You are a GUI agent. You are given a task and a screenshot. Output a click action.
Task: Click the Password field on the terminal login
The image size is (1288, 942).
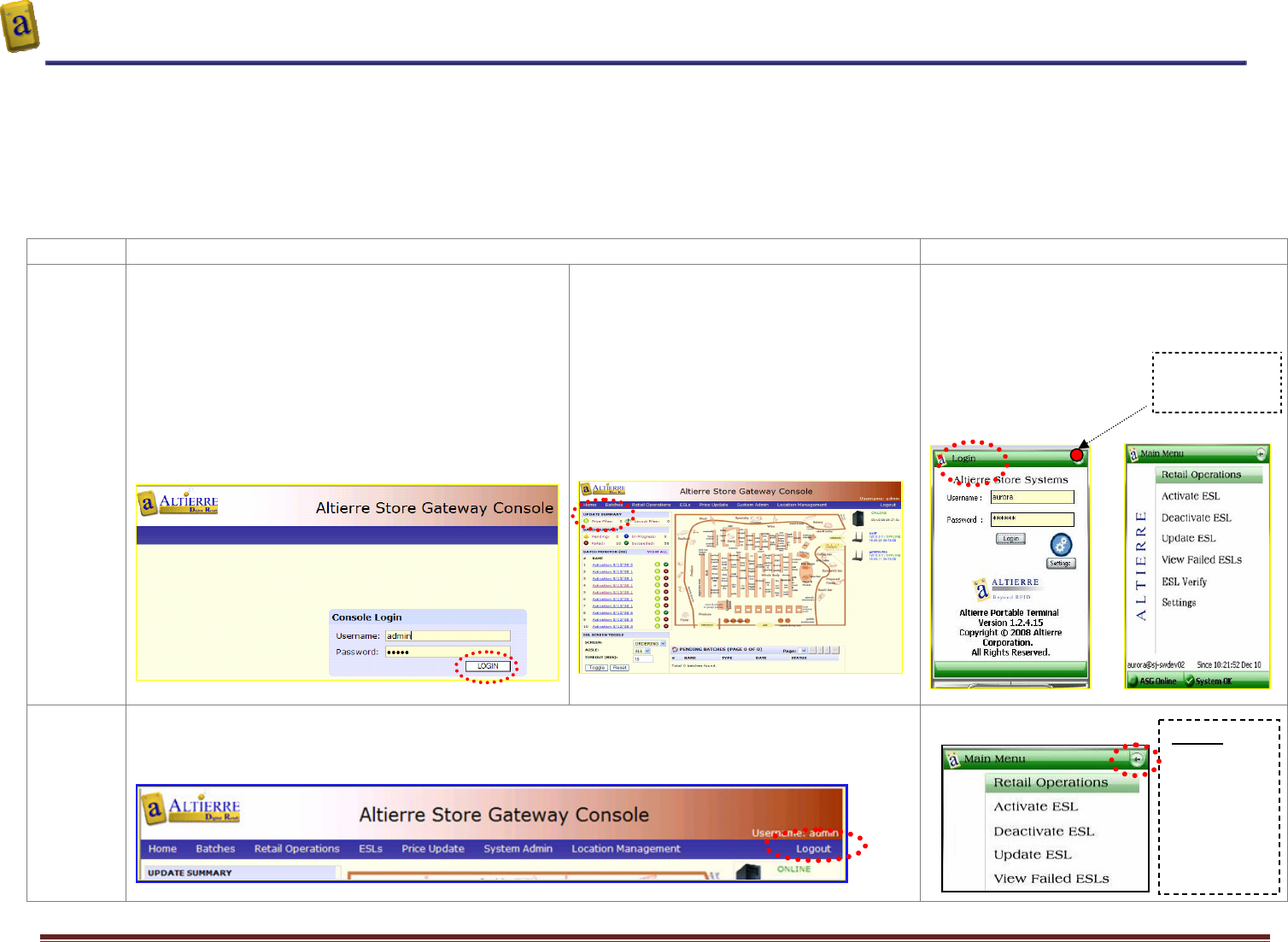pyautogui.click(x=1033, y=519)
